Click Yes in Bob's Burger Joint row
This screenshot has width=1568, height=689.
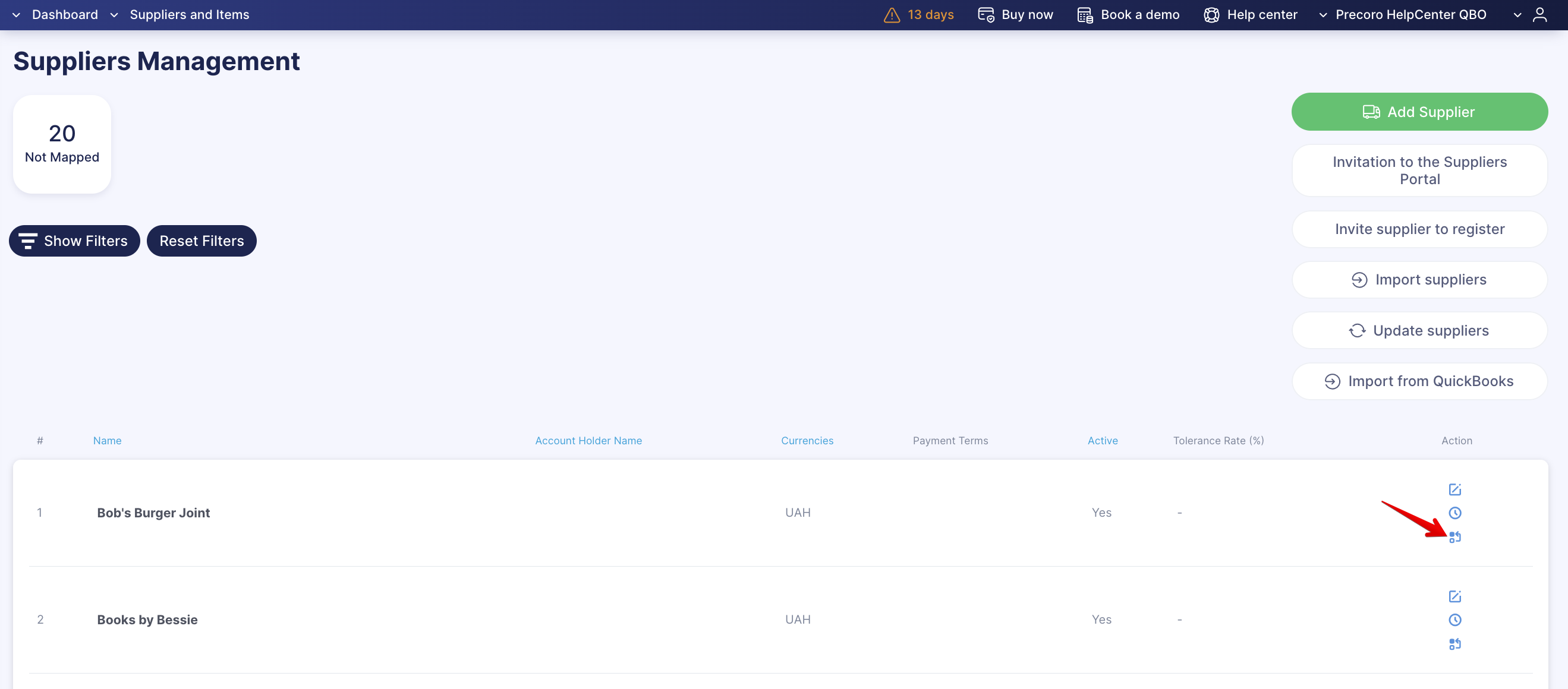point(1101,513)
